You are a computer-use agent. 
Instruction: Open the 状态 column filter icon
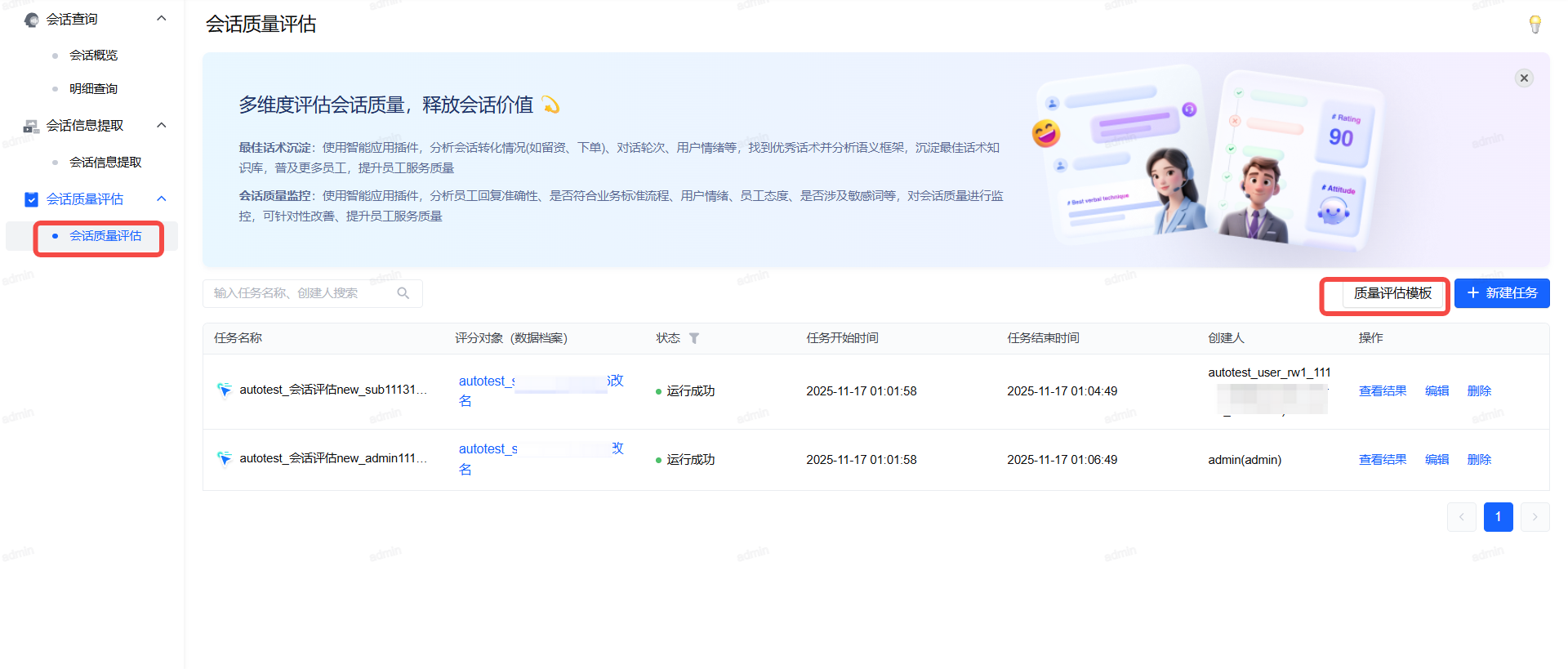[x=694, y=338]
